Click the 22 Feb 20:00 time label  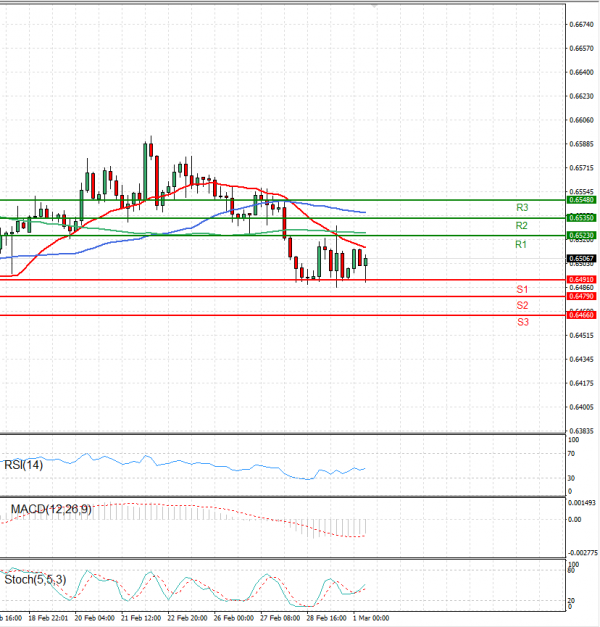point(187,618)
